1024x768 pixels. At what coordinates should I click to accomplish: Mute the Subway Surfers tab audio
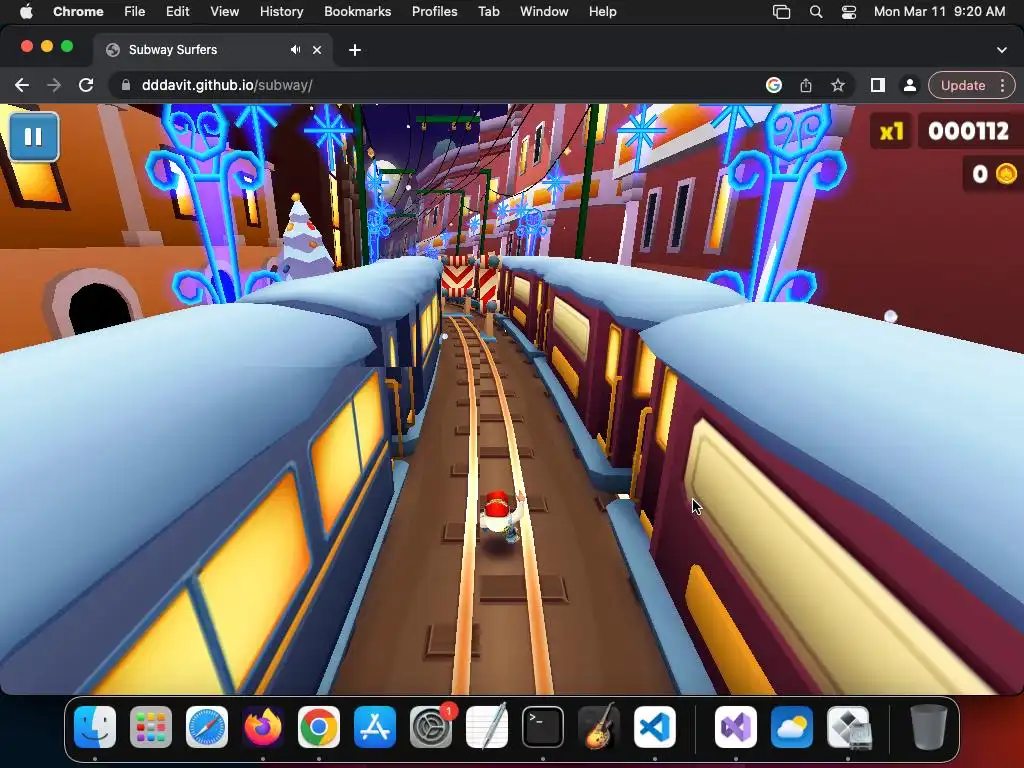point(296,50)
